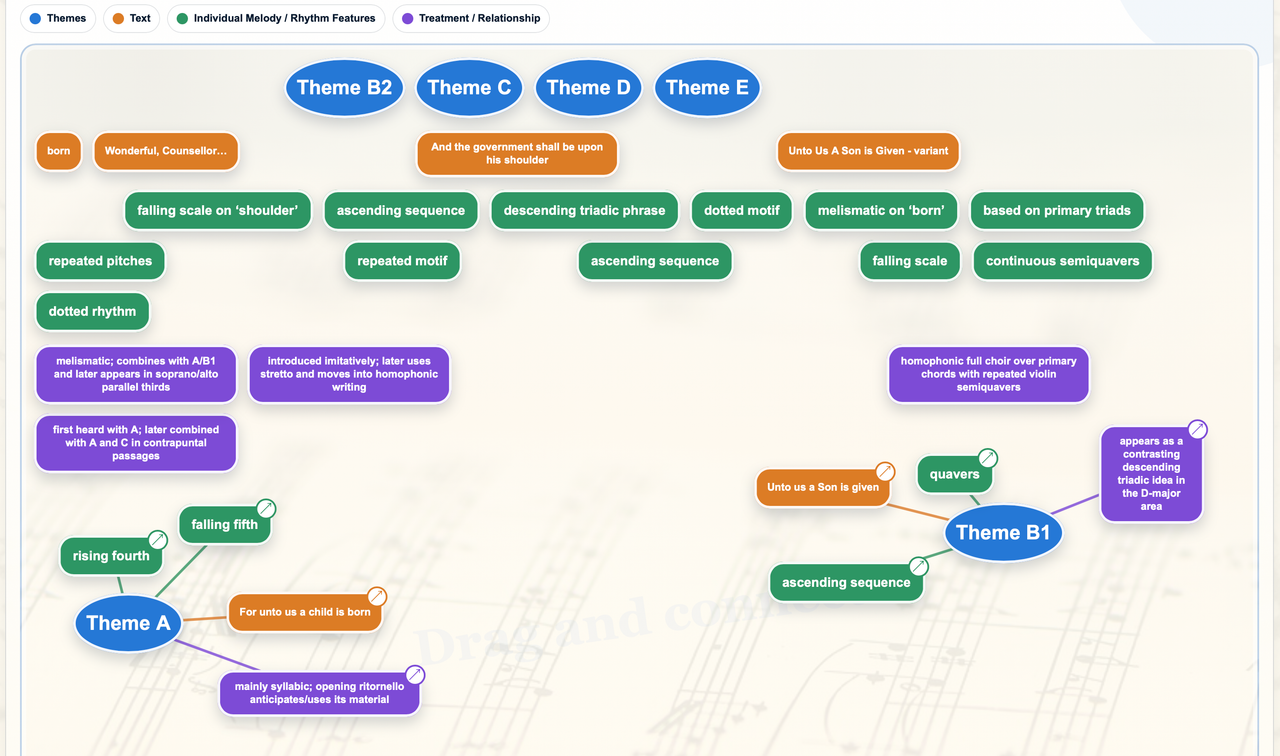Select 'mainly syllabic; opening ritornello' card
Viewport: 1280px width, 756px height.
pos(320,693)
